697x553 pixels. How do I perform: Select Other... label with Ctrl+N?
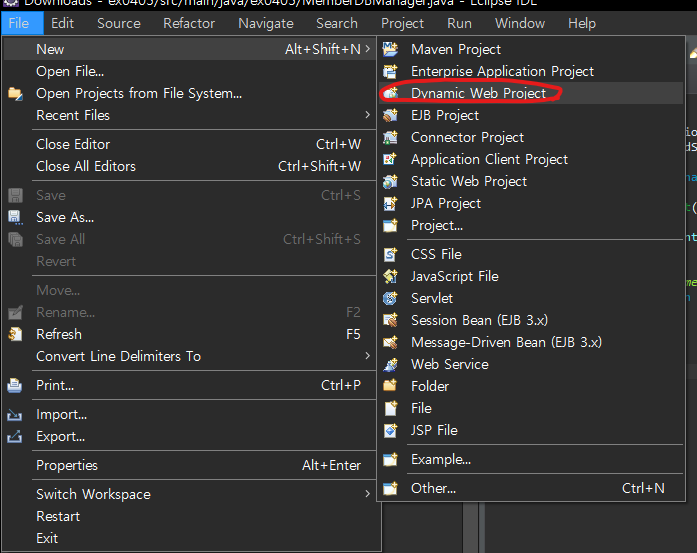click(x=433, y=488)
